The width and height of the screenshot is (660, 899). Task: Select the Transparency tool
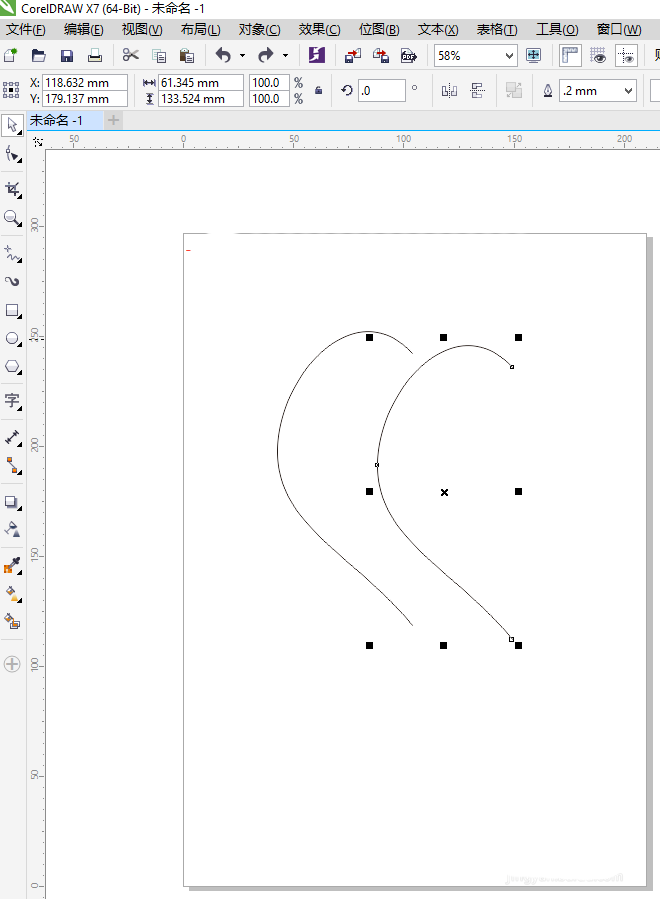point(13,529)
